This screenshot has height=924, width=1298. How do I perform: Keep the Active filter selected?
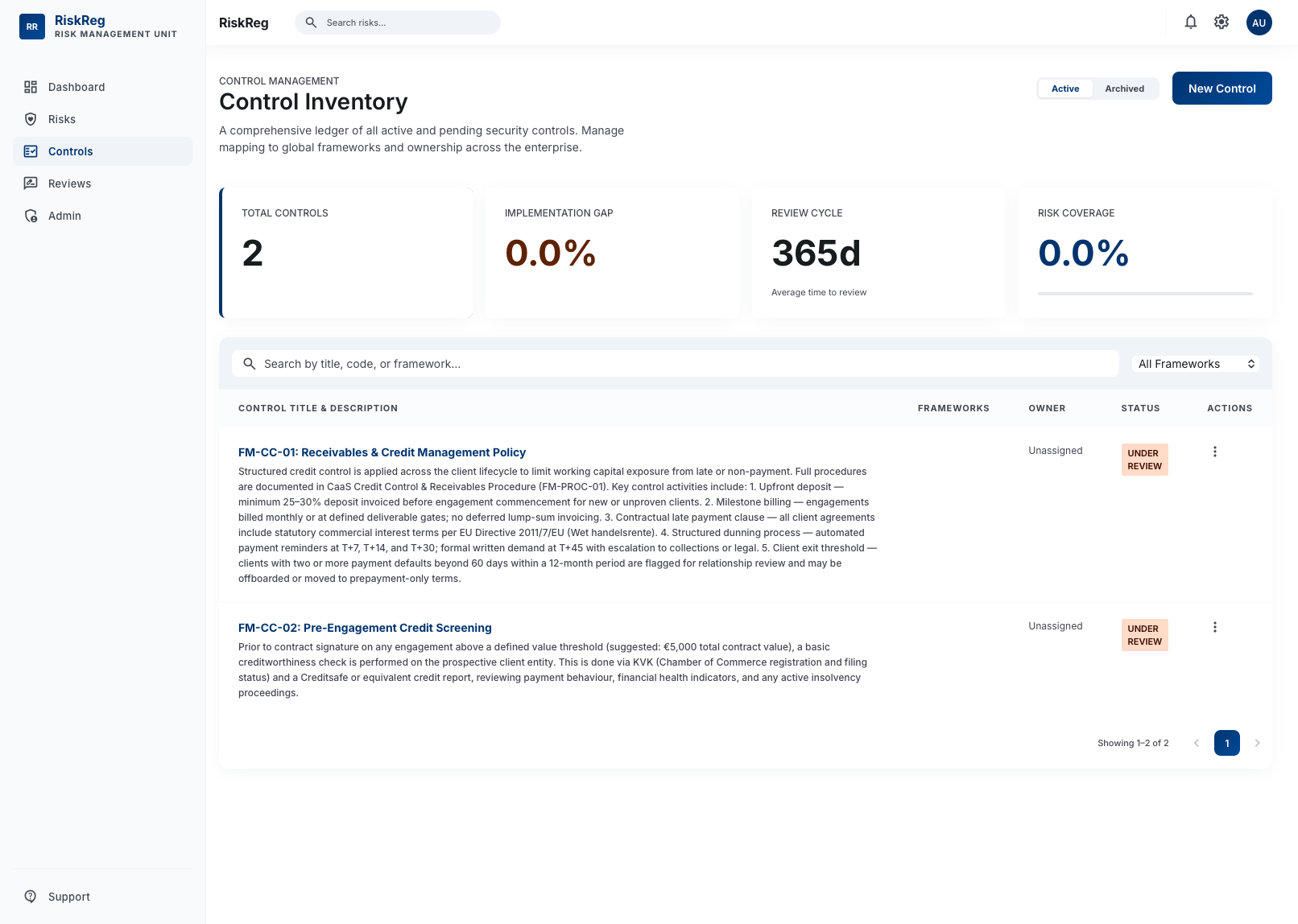tap(1064, 89)
